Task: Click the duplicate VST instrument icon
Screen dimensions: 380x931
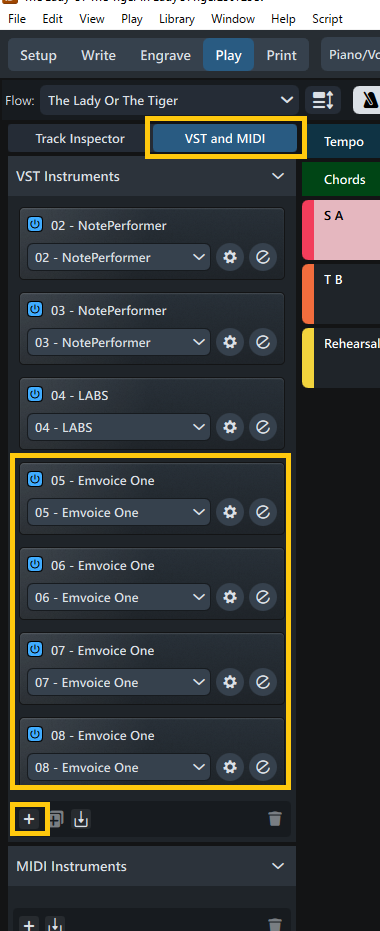Action: (55, 820)
